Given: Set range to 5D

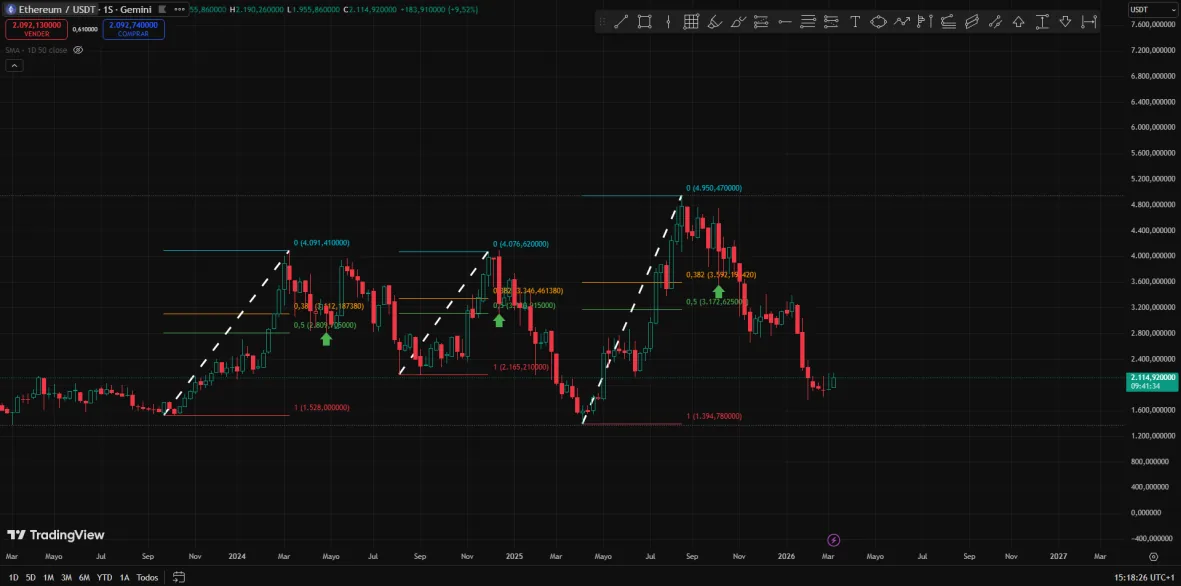Looking at the screenshot, I should click(31, 577).
